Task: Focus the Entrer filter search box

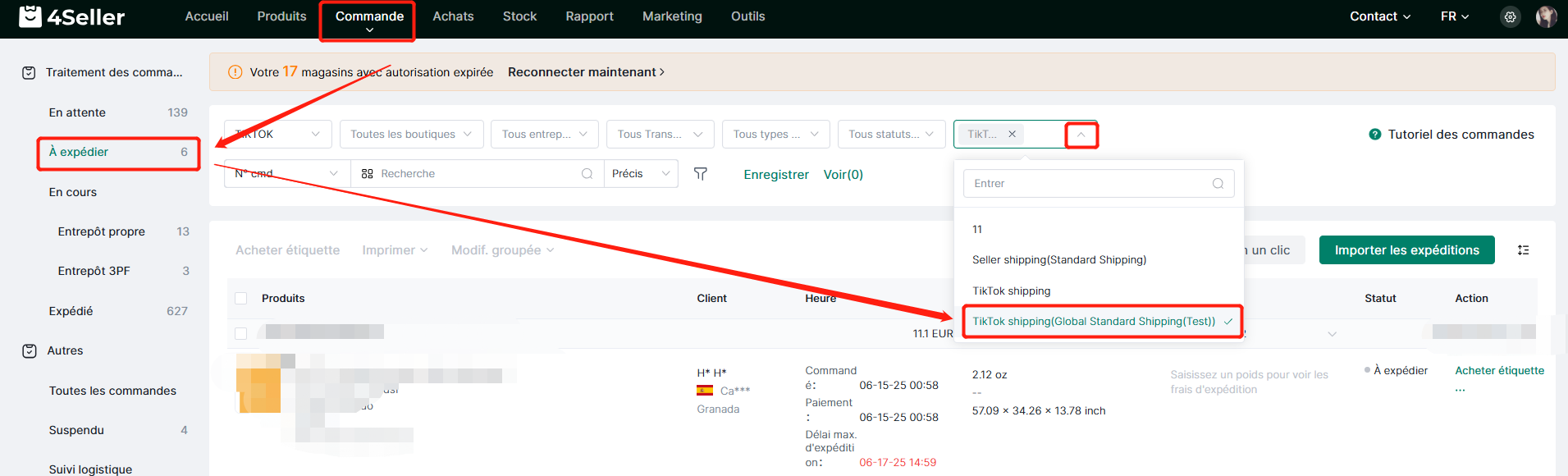Action: (x=1099, y=184)
